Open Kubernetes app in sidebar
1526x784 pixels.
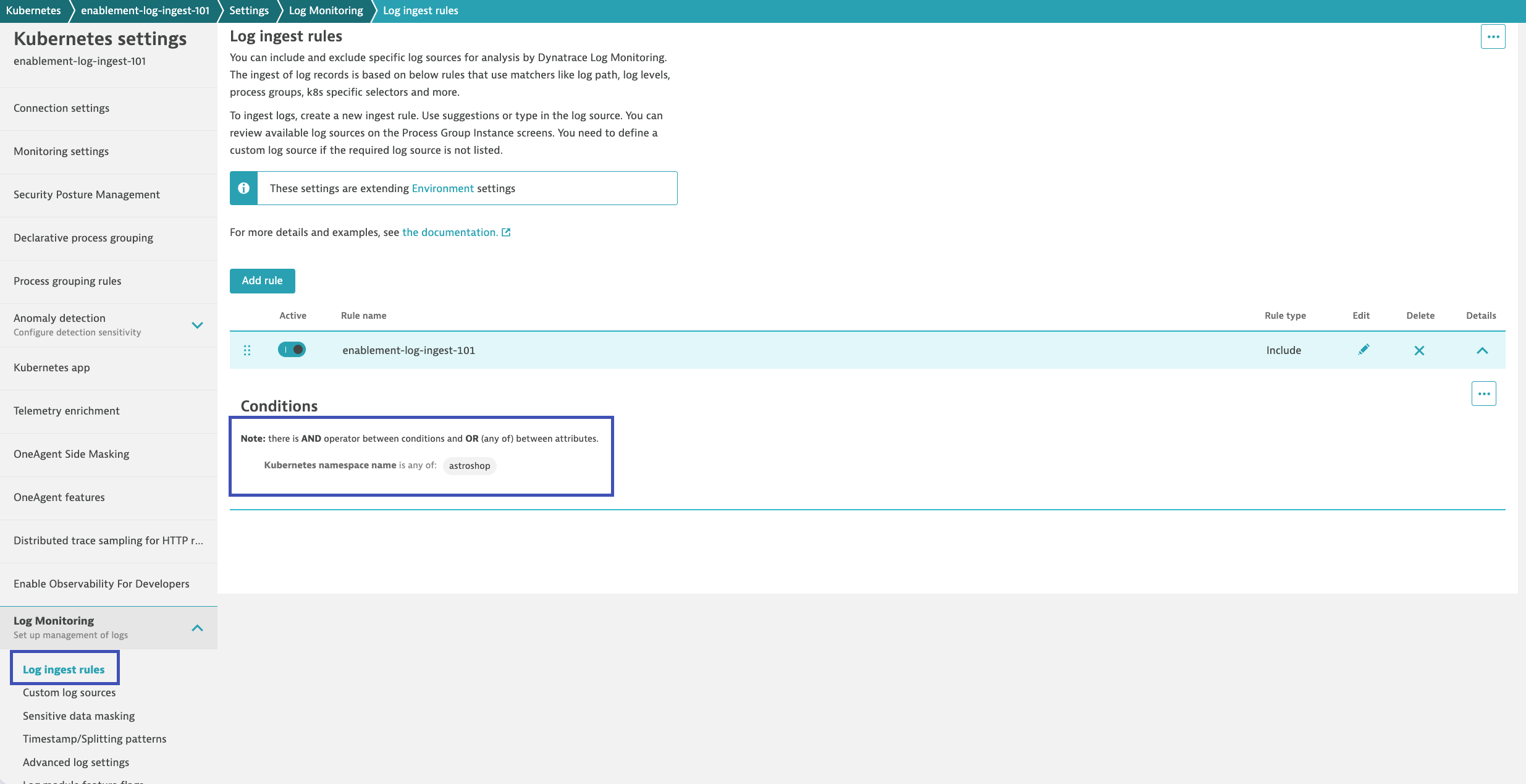click(109, 368)
